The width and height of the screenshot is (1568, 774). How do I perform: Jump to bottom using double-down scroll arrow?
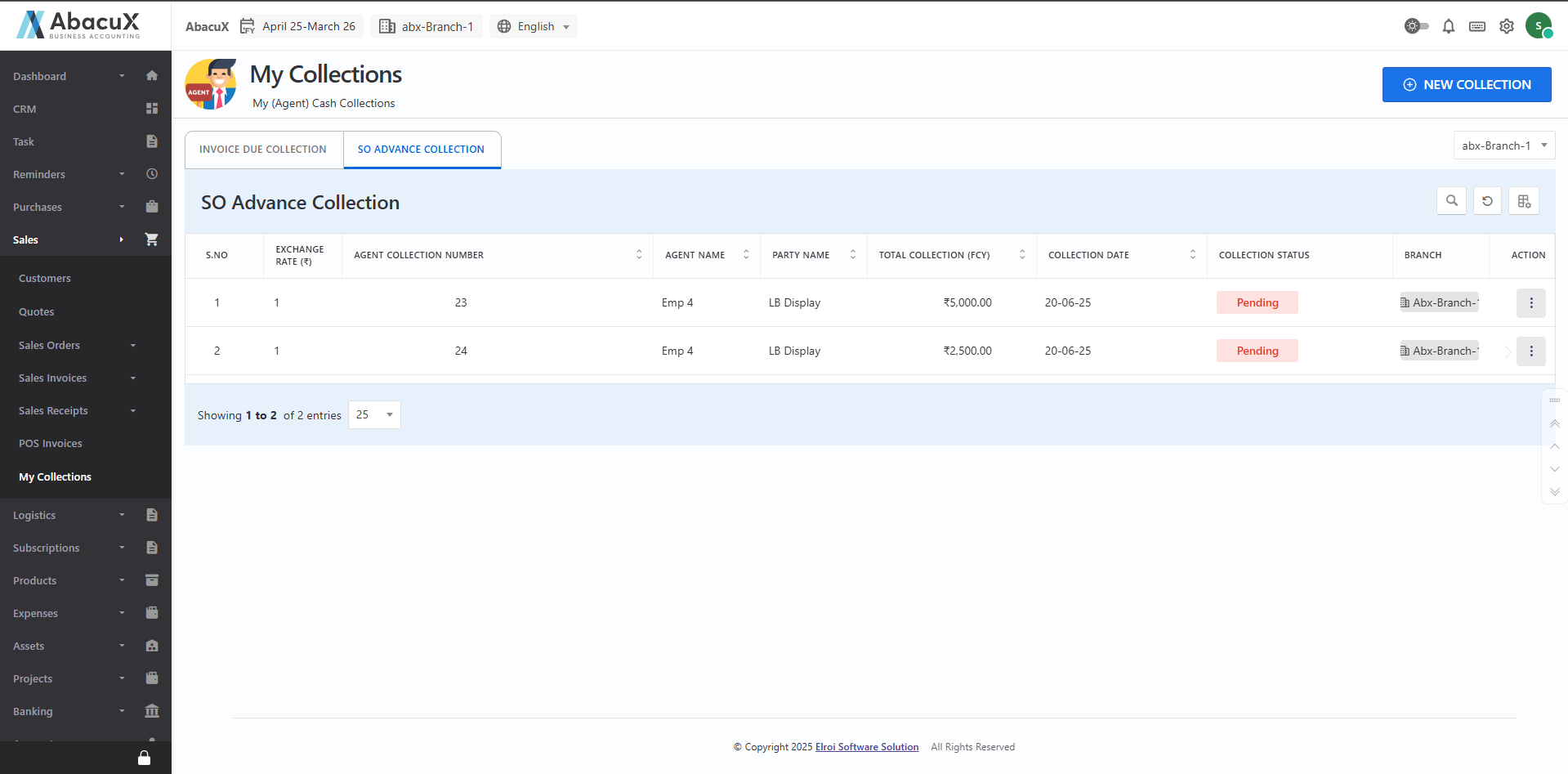1554,492
